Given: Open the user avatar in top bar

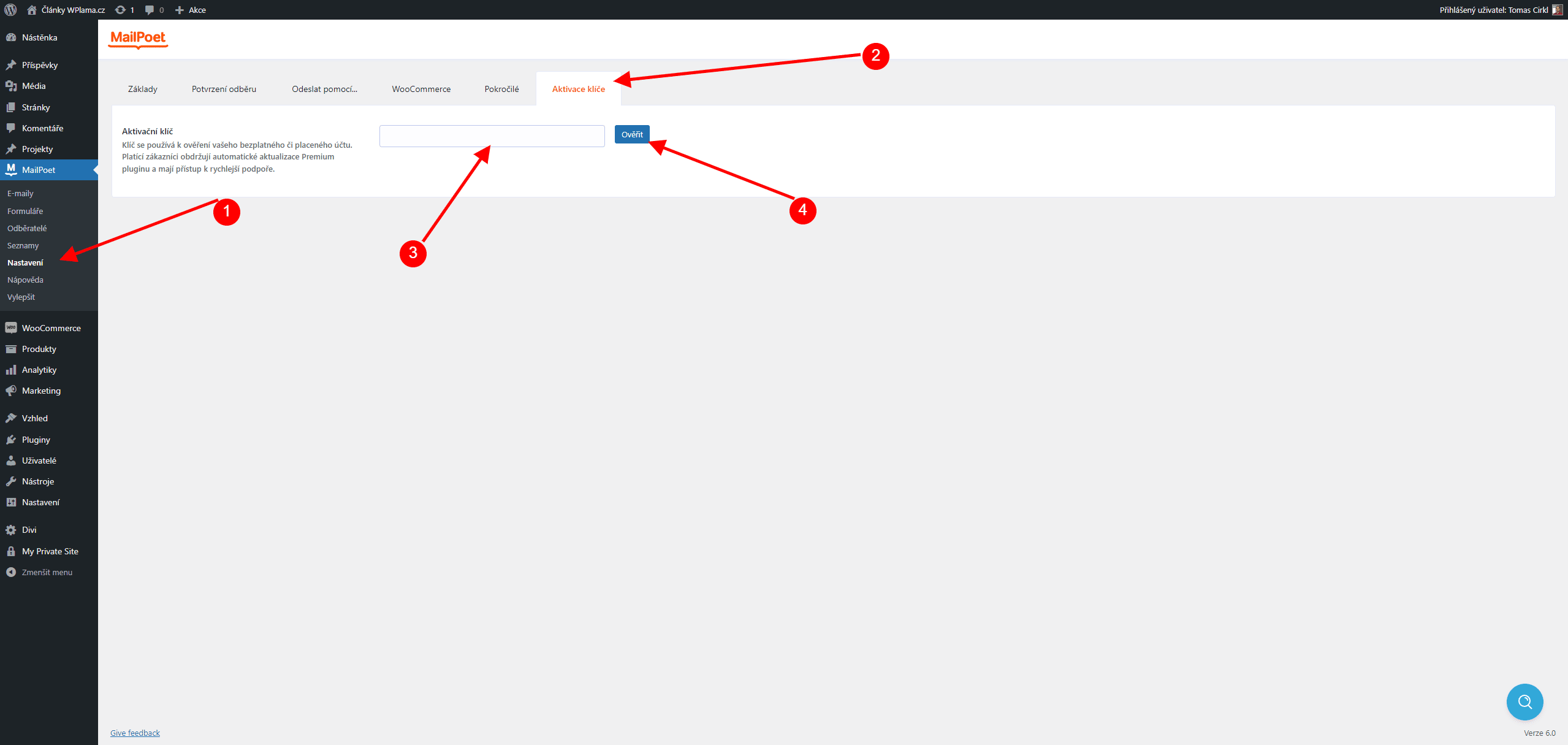Looking at the screenshot, I should click(1558, 10).
